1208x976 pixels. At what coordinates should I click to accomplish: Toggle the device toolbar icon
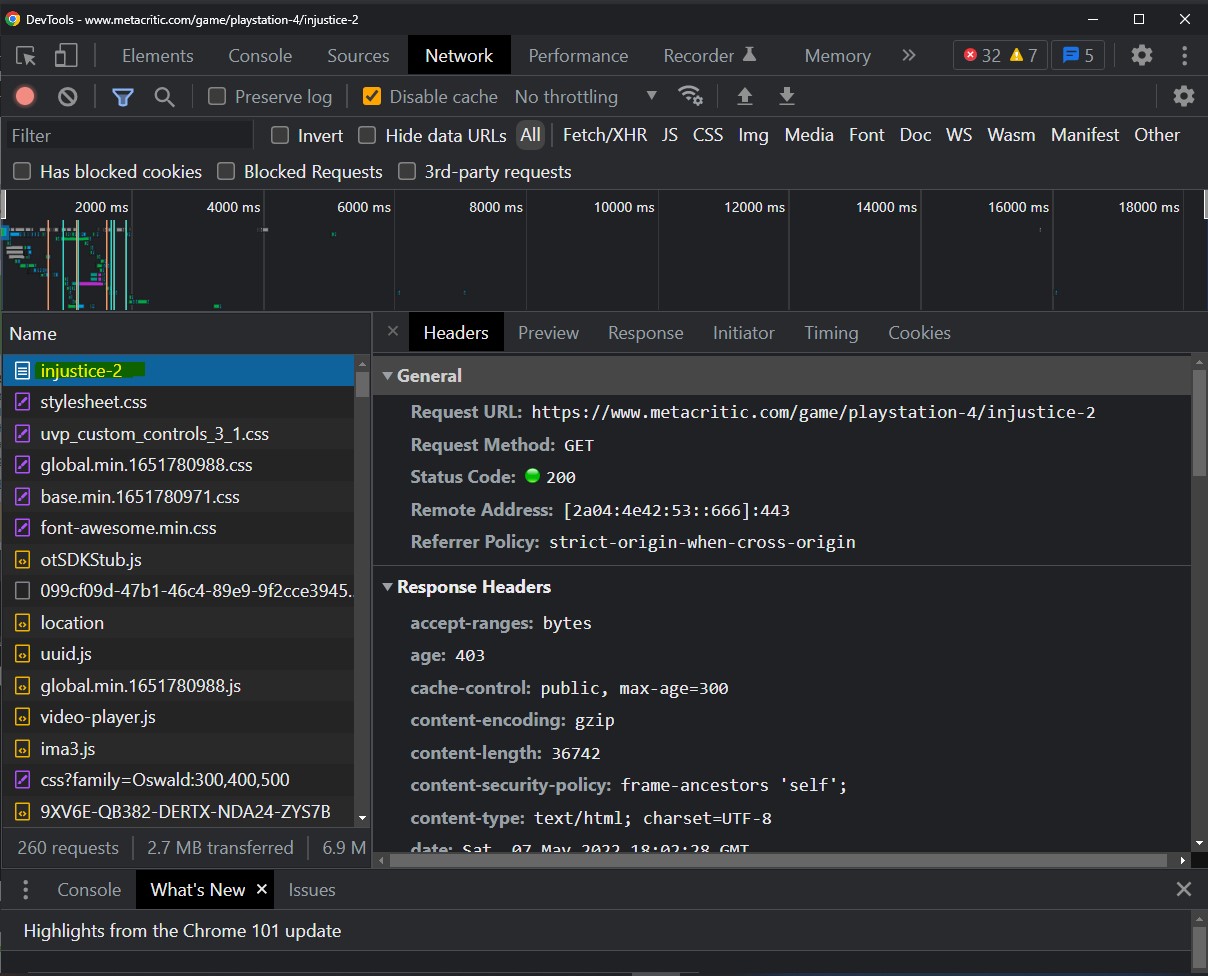tap(66, 56)
